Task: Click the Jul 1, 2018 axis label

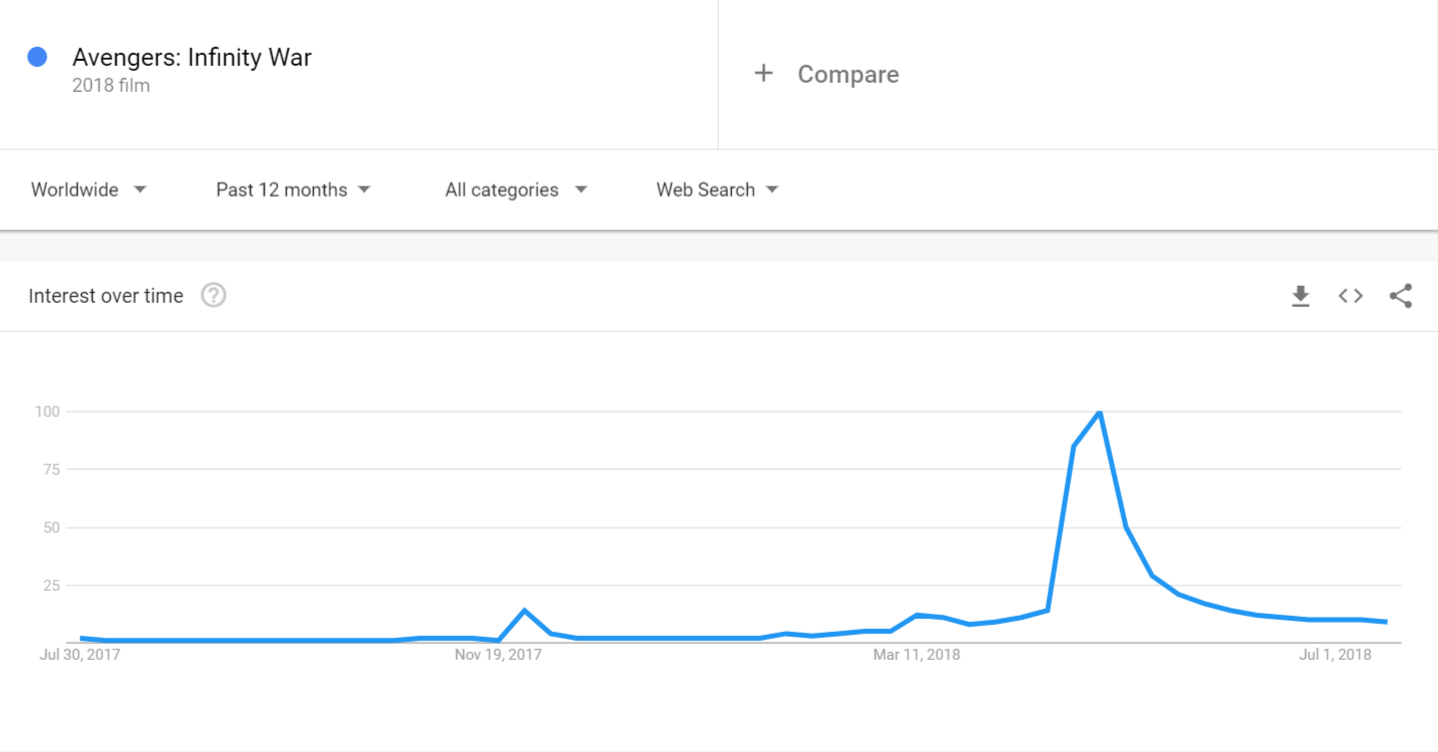Action: (x=1335, y=655)
